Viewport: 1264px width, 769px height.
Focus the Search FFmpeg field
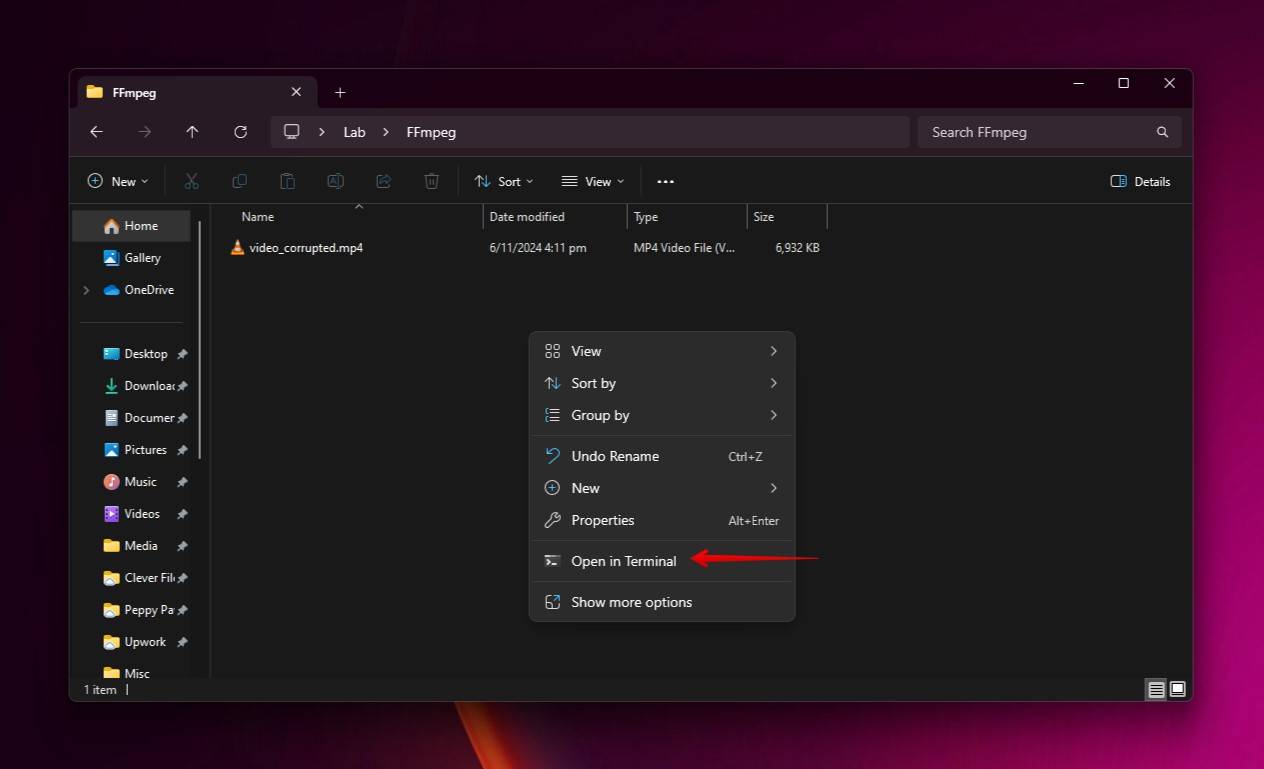pos(1049,132)
